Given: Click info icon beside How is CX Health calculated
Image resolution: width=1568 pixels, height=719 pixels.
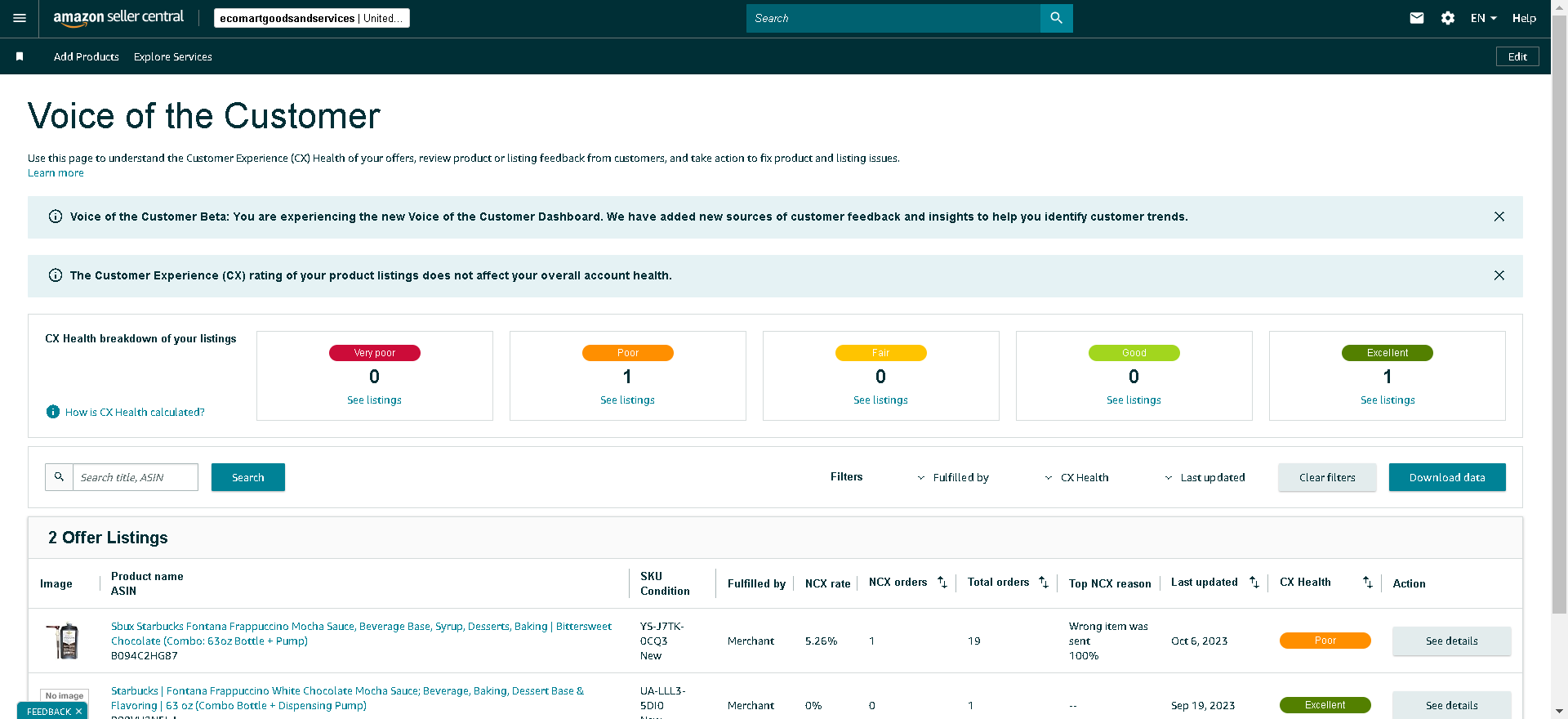Looking at the screenshot, I should pos(53,412).
